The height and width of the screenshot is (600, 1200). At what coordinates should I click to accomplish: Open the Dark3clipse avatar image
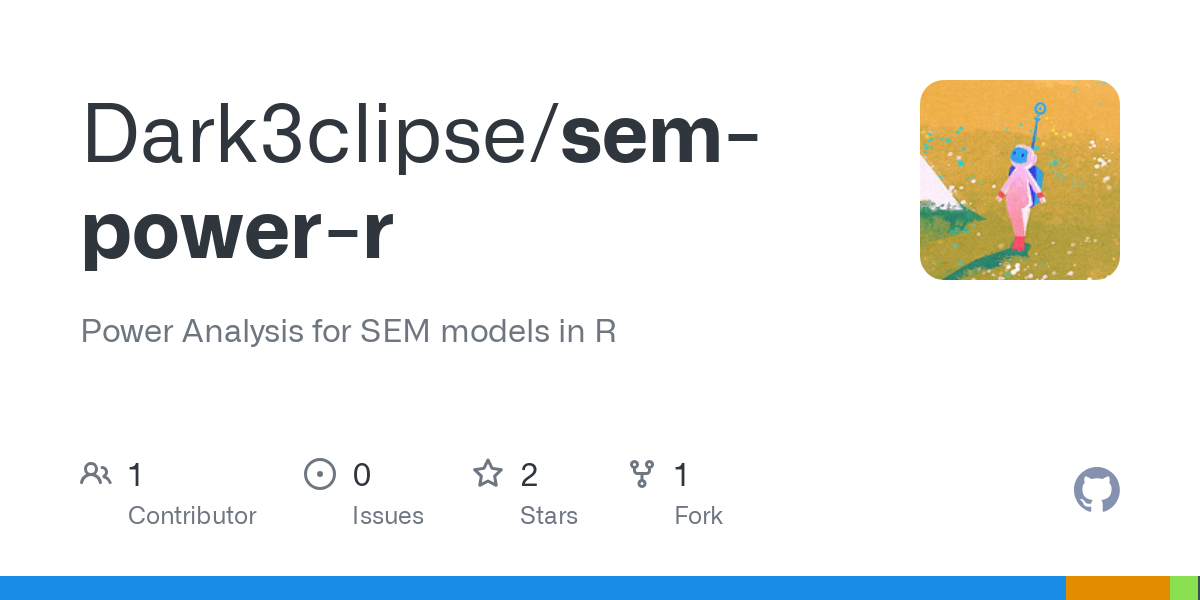click(x=1019, y=180)
